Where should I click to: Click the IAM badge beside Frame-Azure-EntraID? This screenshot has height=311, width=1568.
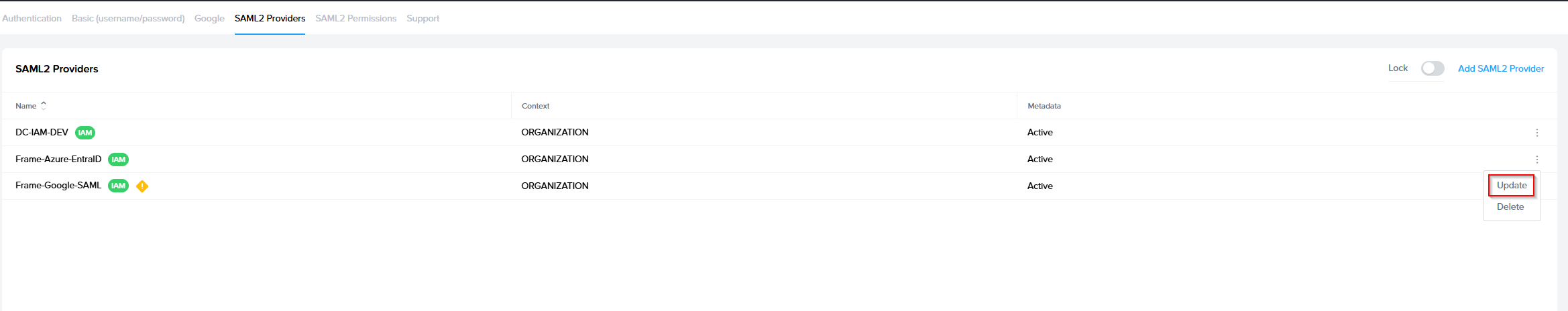(119, 160)
